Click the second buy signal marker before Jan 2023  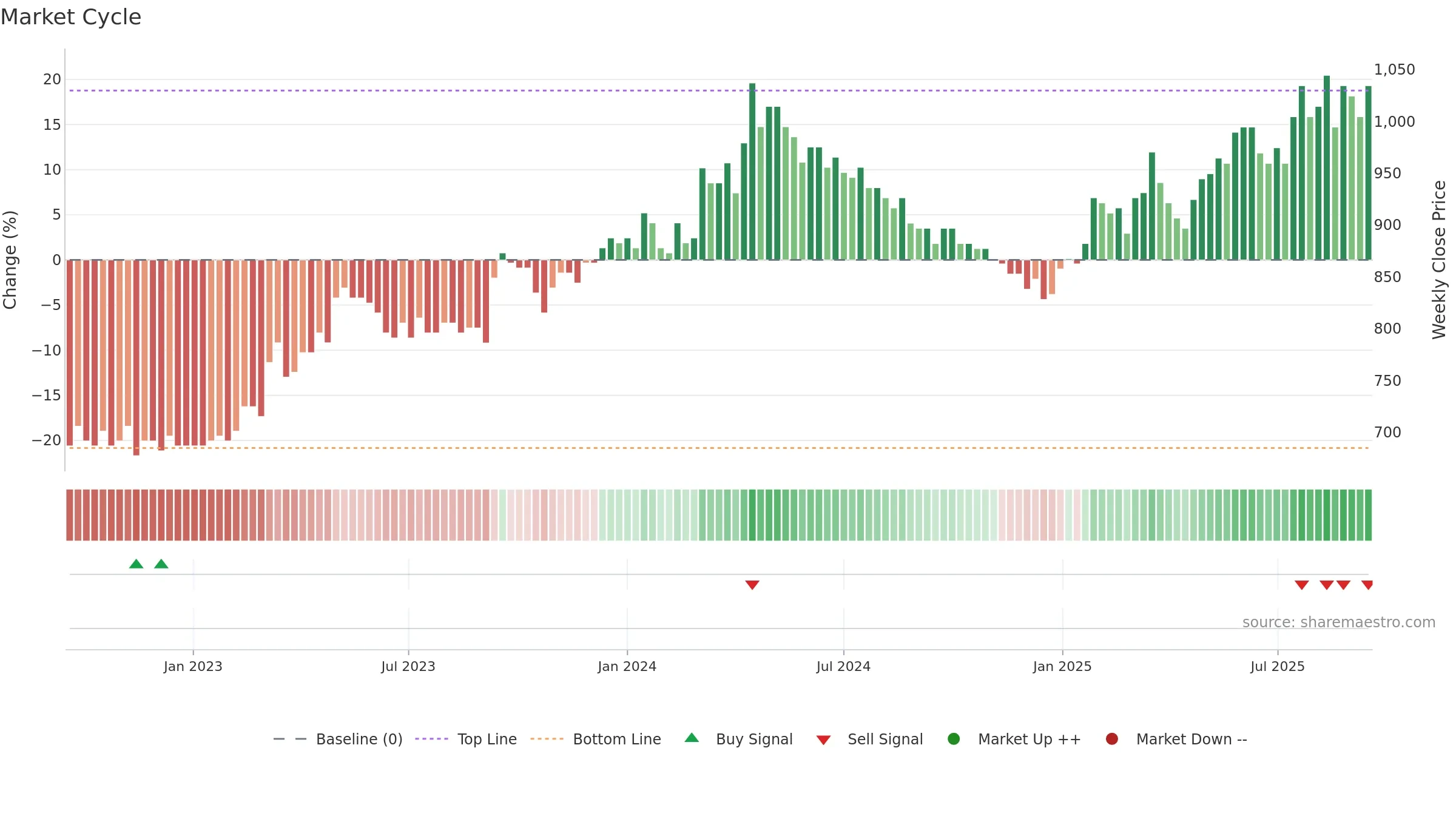click(x=161, y=564)
